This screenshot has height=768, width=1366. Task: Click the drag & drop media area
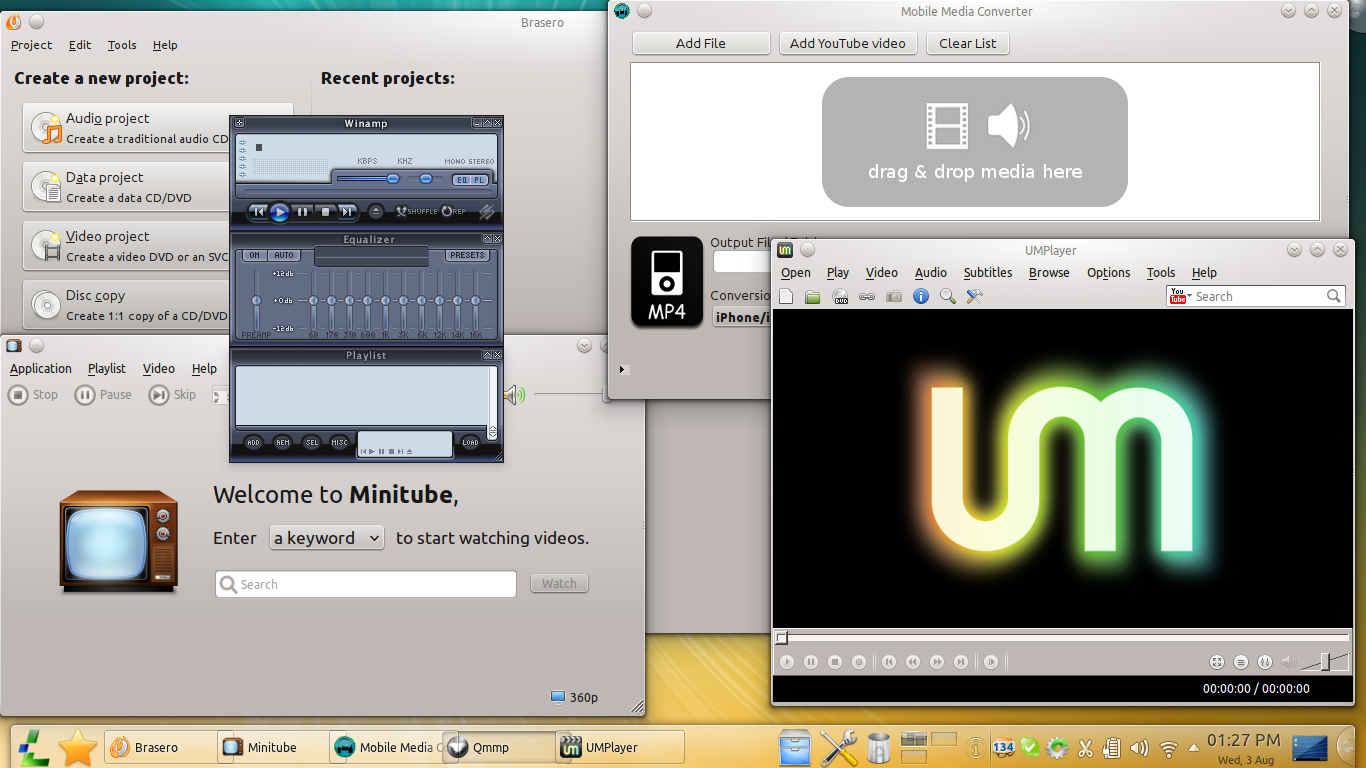point(975,142)
